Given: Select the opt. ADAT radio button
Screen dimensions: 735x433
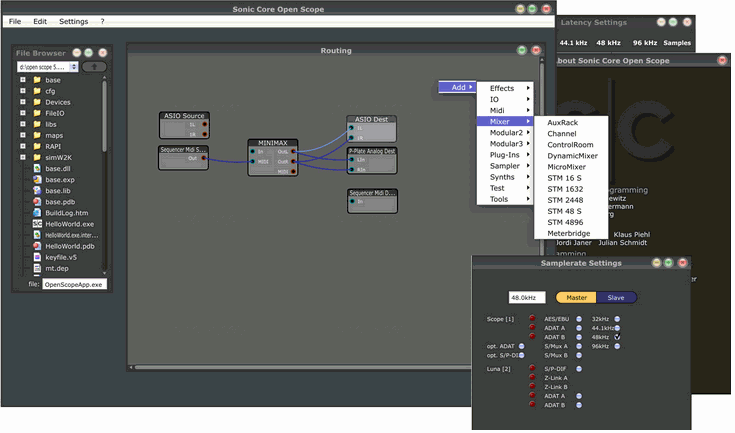Looking at the screenshot, I should pos(522,346).
